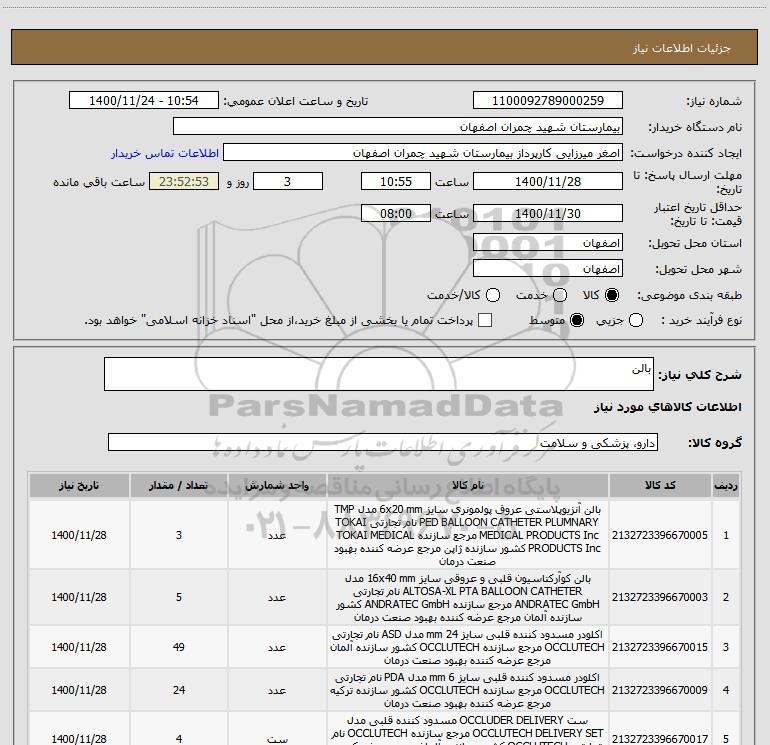Click the buyer name field بیمارستان شهید چمران اصفهان
The image size is (770, 745).
coord(398,127)
